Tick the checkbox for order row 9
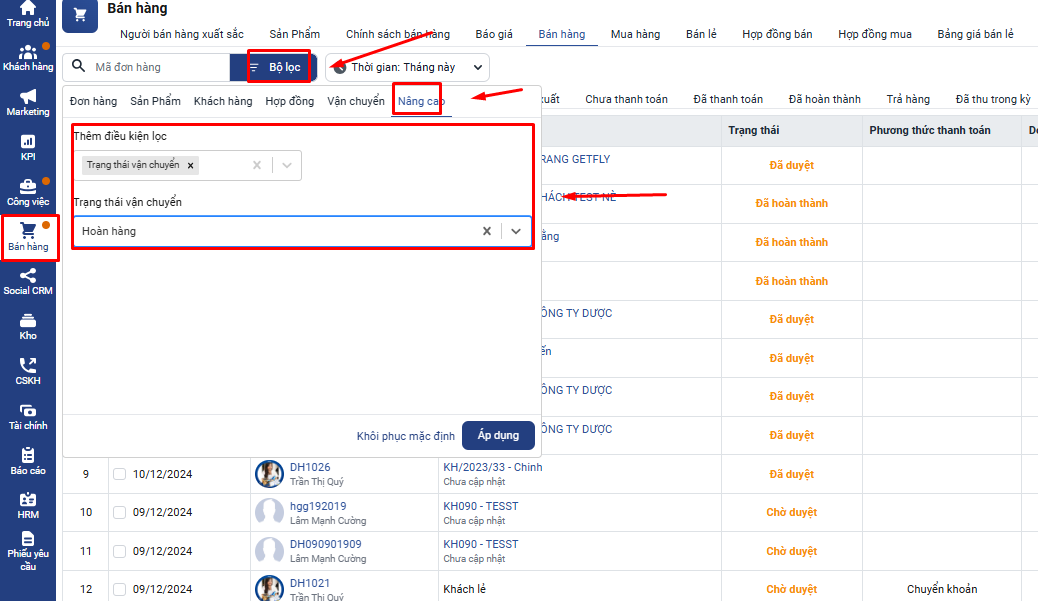 (x=120, y=474)
